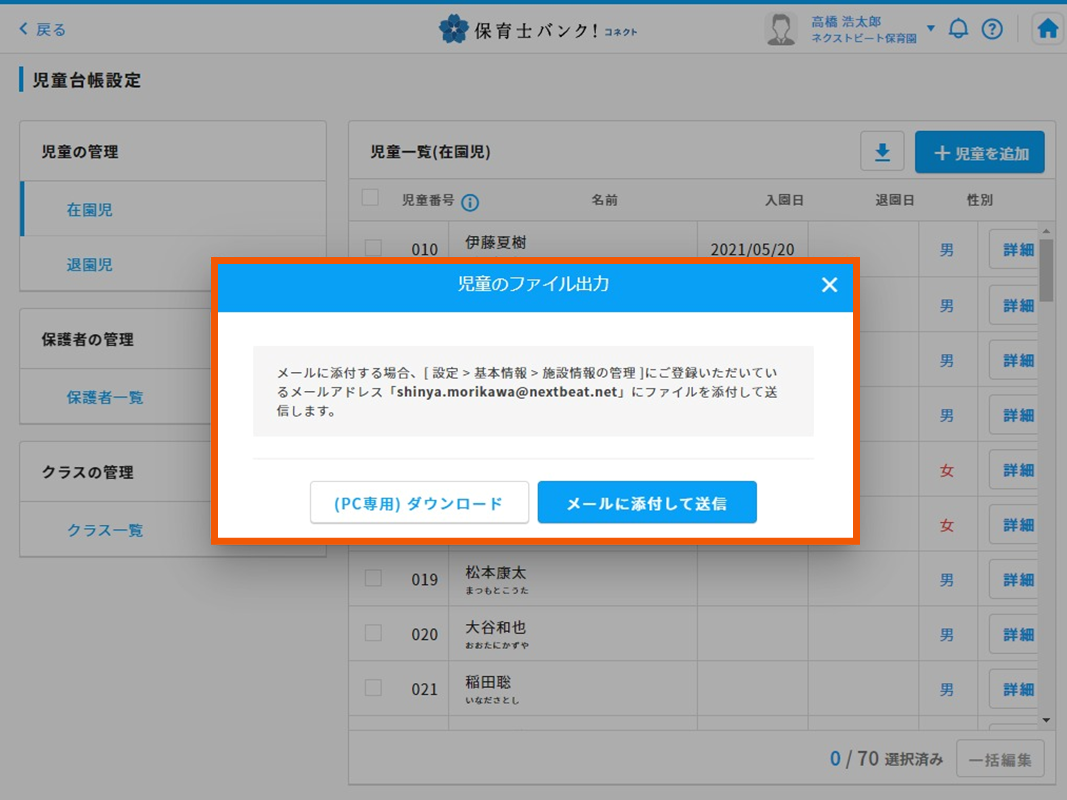Click the info icon beside 児童番号
The image size is (1067, 800).
tap(470, 202)
